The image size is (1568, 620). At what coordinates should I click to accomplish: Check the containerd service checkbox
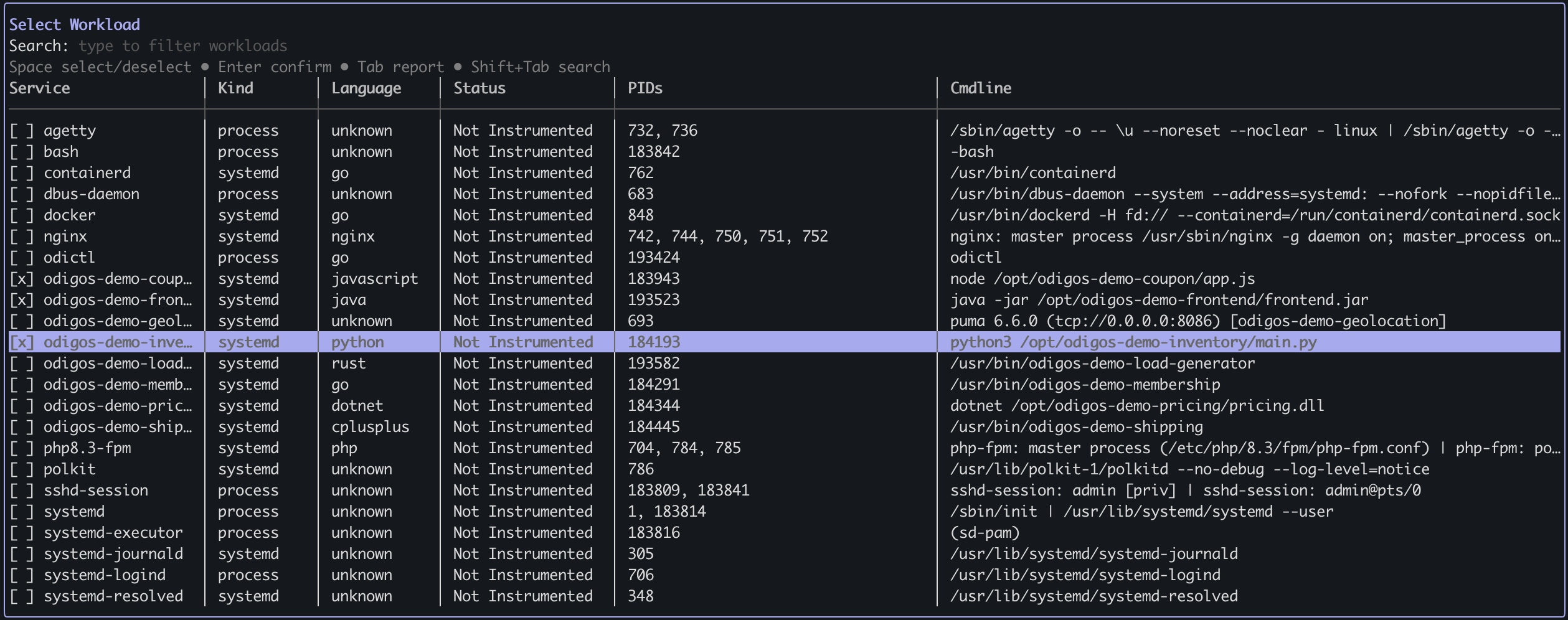[22, 173]
